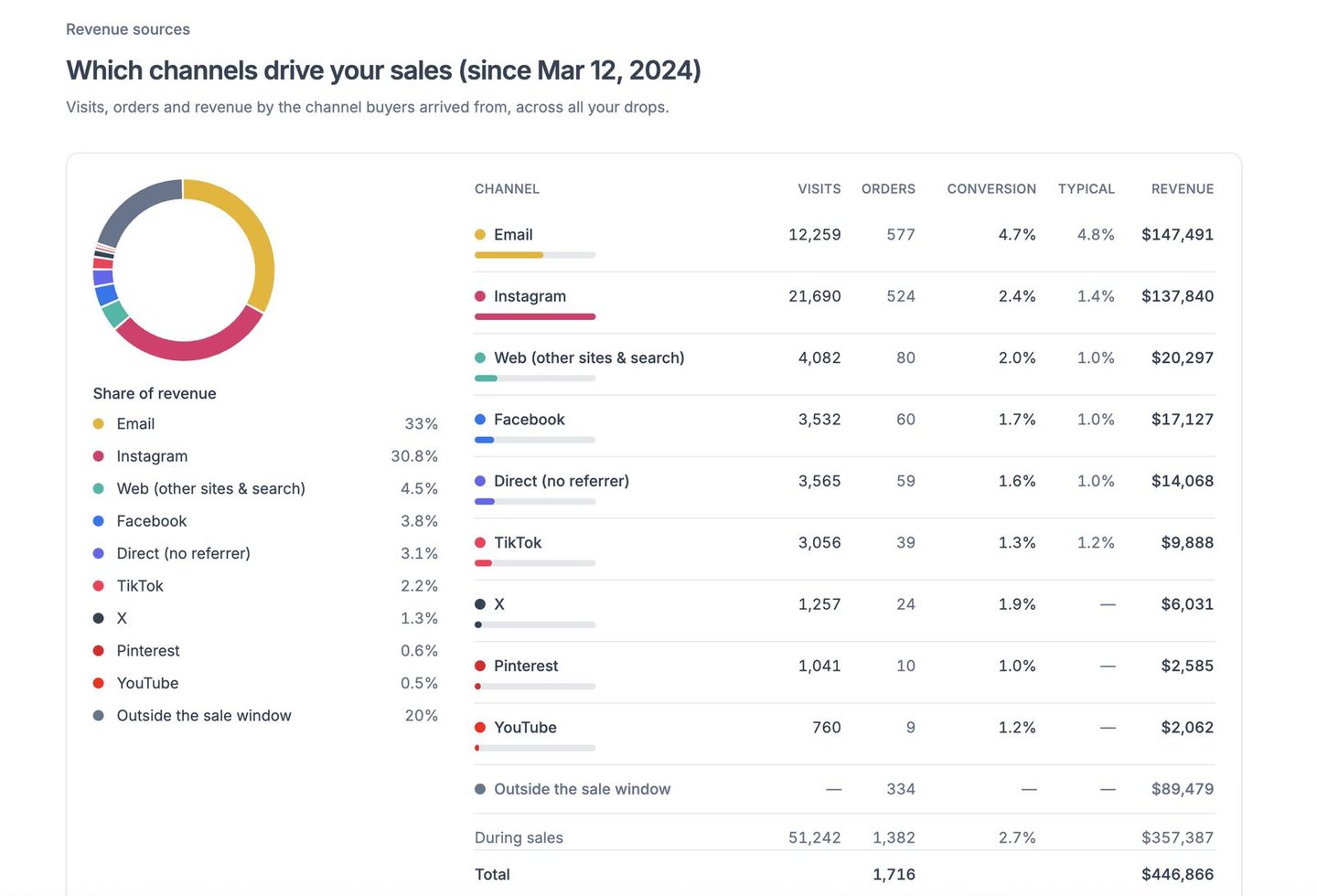Viewport: 1317px width, 896px height.
Task: Click Email revenue value $147,491
Action: pos(1178,235)
